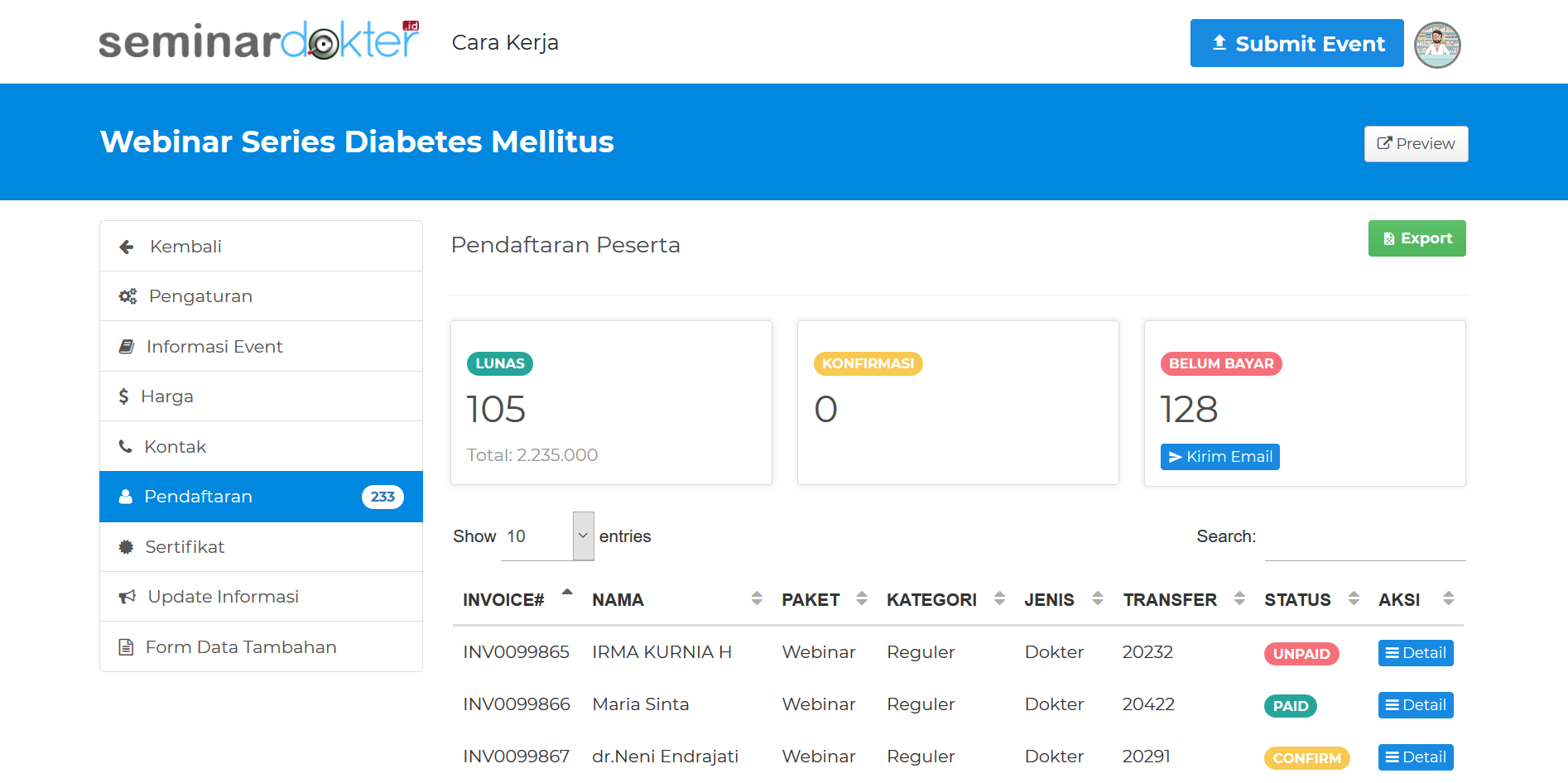The width and height of the screenshot is (1568, 783).
Task: Click the Update Informasi megaphone icon
Action: tap(127, 597)
